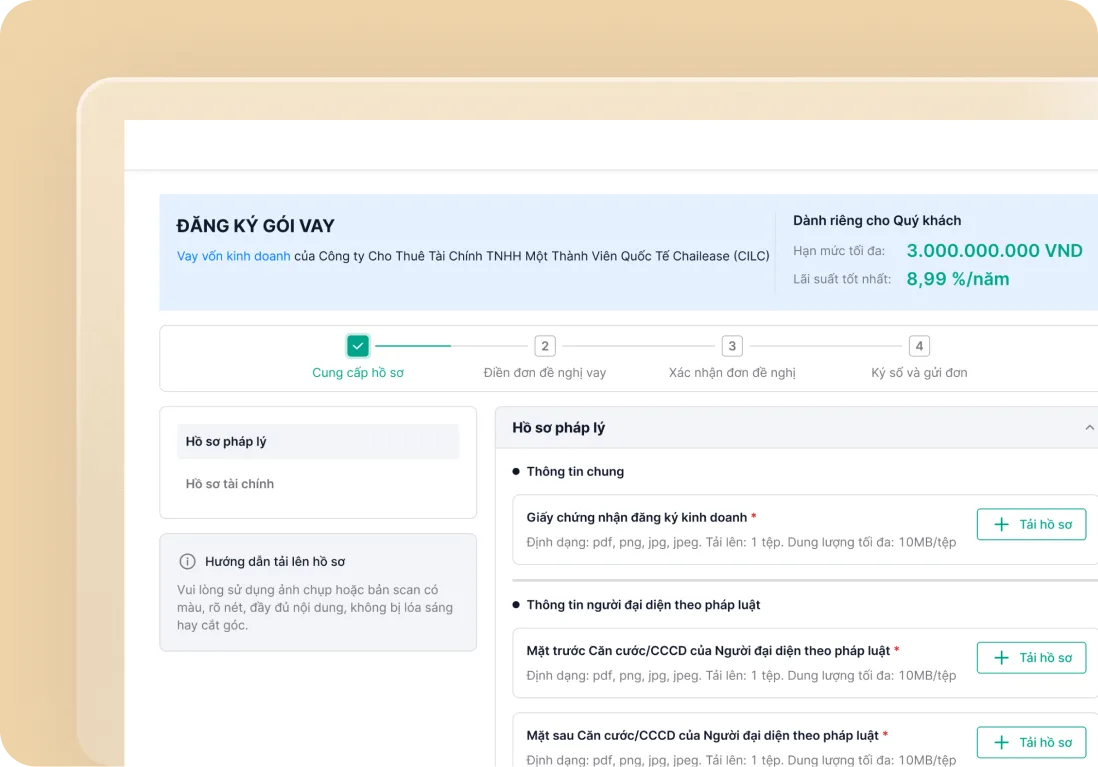Click the info icon beside Hướng dẫn tải lên hồ sơ
This screenshot has width=1098, height=767.
coord(188,561)
